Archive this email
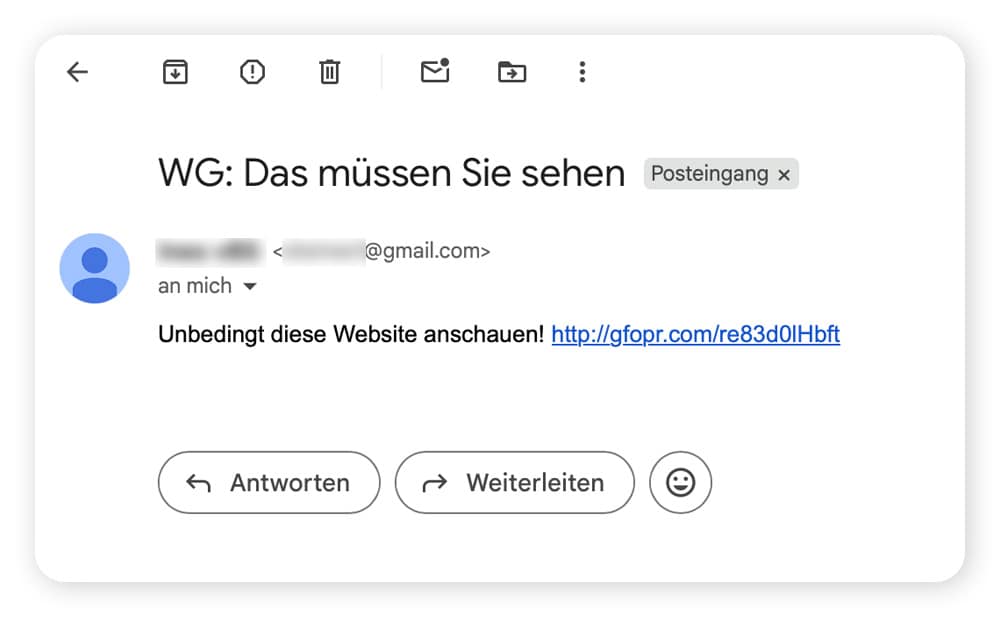Viewport: 1000px width, 617px height. (174, 71)
